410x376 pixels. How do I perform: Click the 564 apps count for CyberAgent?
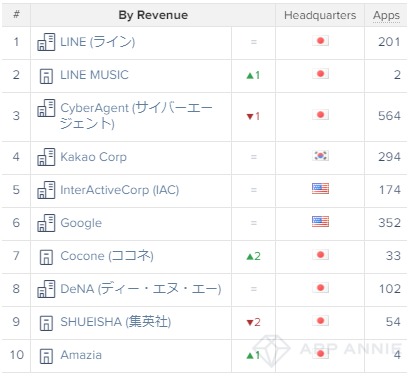tap(389, 116)
